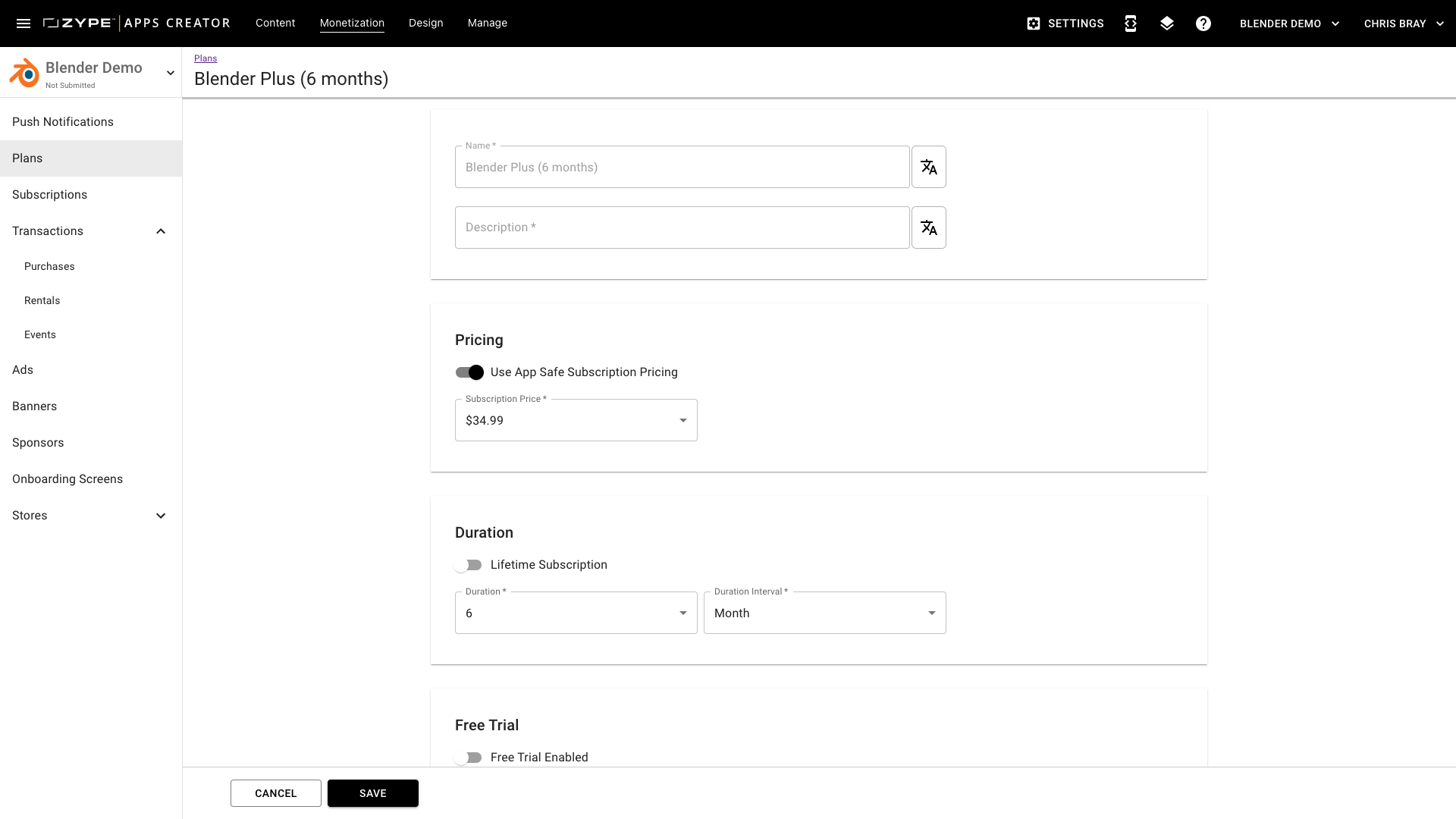1456x819 pixels.
Task: Open the Duration Interval dropdown
Action: (824, 613)
